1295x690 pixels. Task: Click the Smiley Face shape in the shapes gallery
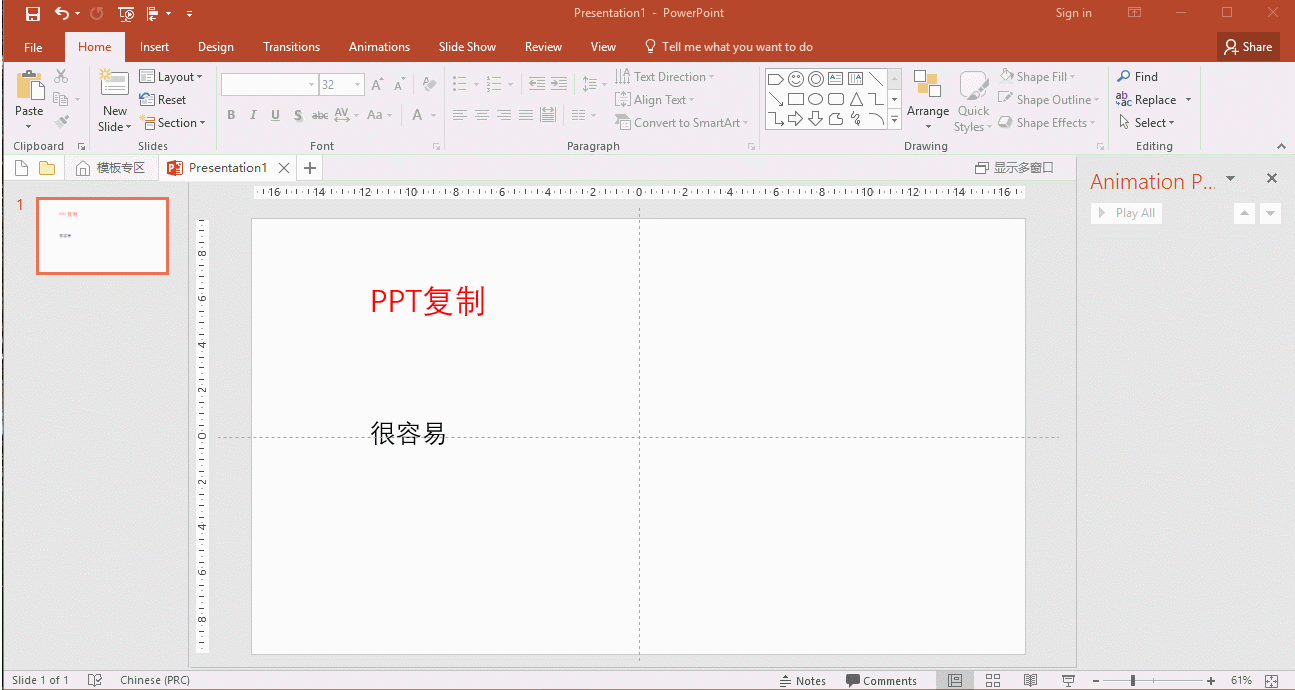coord(795,78)
